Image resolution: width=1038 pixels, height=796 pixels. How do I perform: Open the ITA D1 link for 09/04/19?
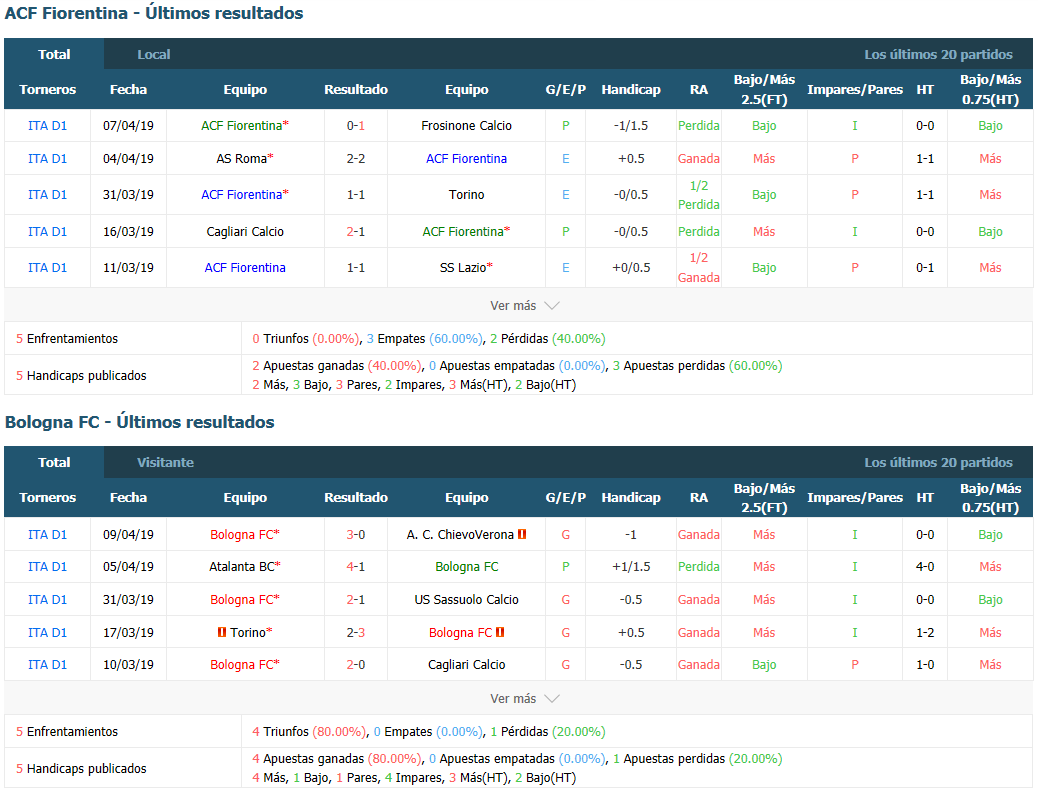click(48, 534)
